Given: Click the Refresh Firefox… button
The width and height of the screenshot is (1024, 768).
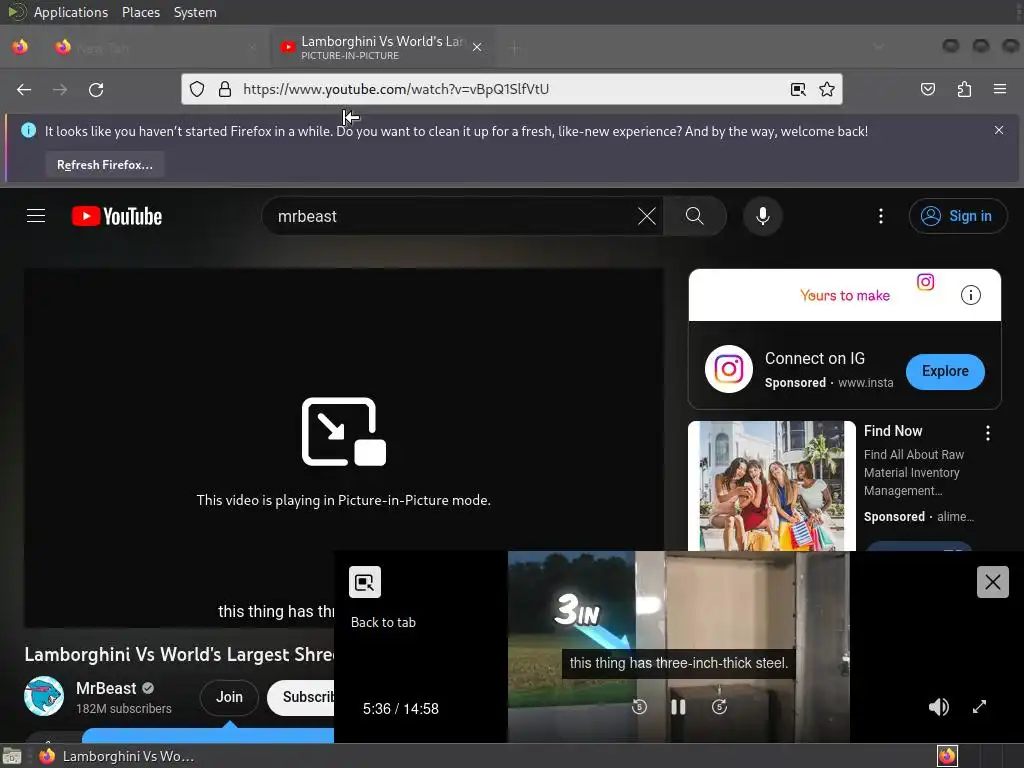Looking at the screenshot, I should [104, 165].
